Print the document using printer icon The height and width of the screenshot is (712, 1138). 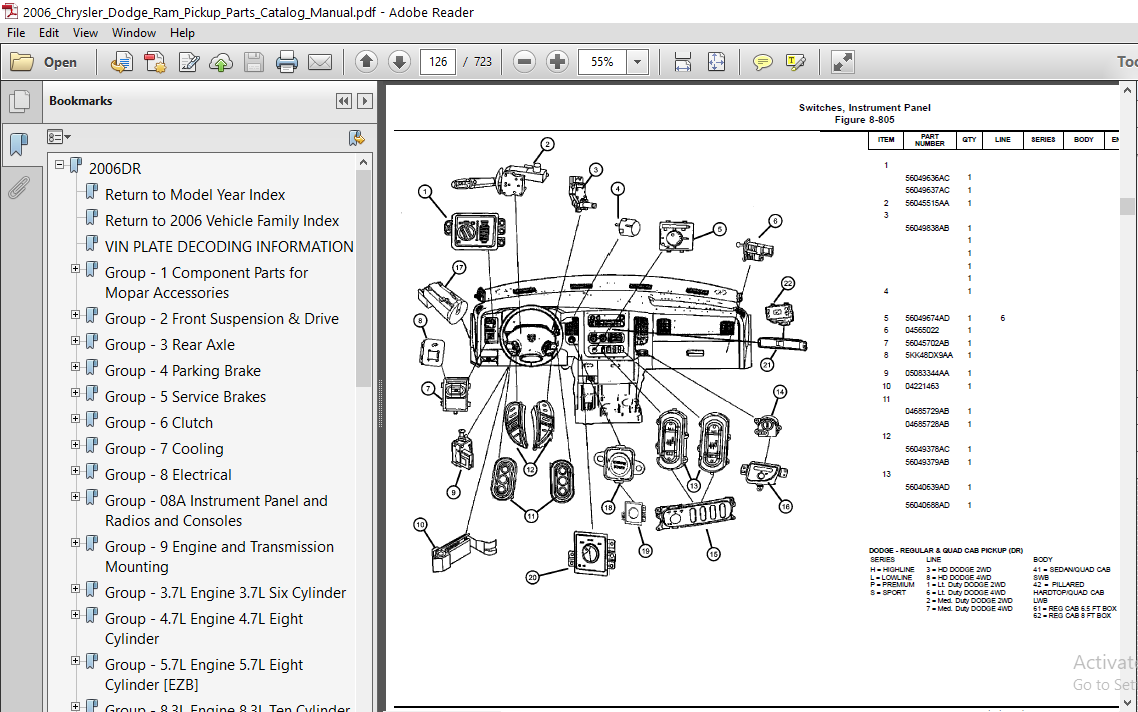tap(287, 62)
